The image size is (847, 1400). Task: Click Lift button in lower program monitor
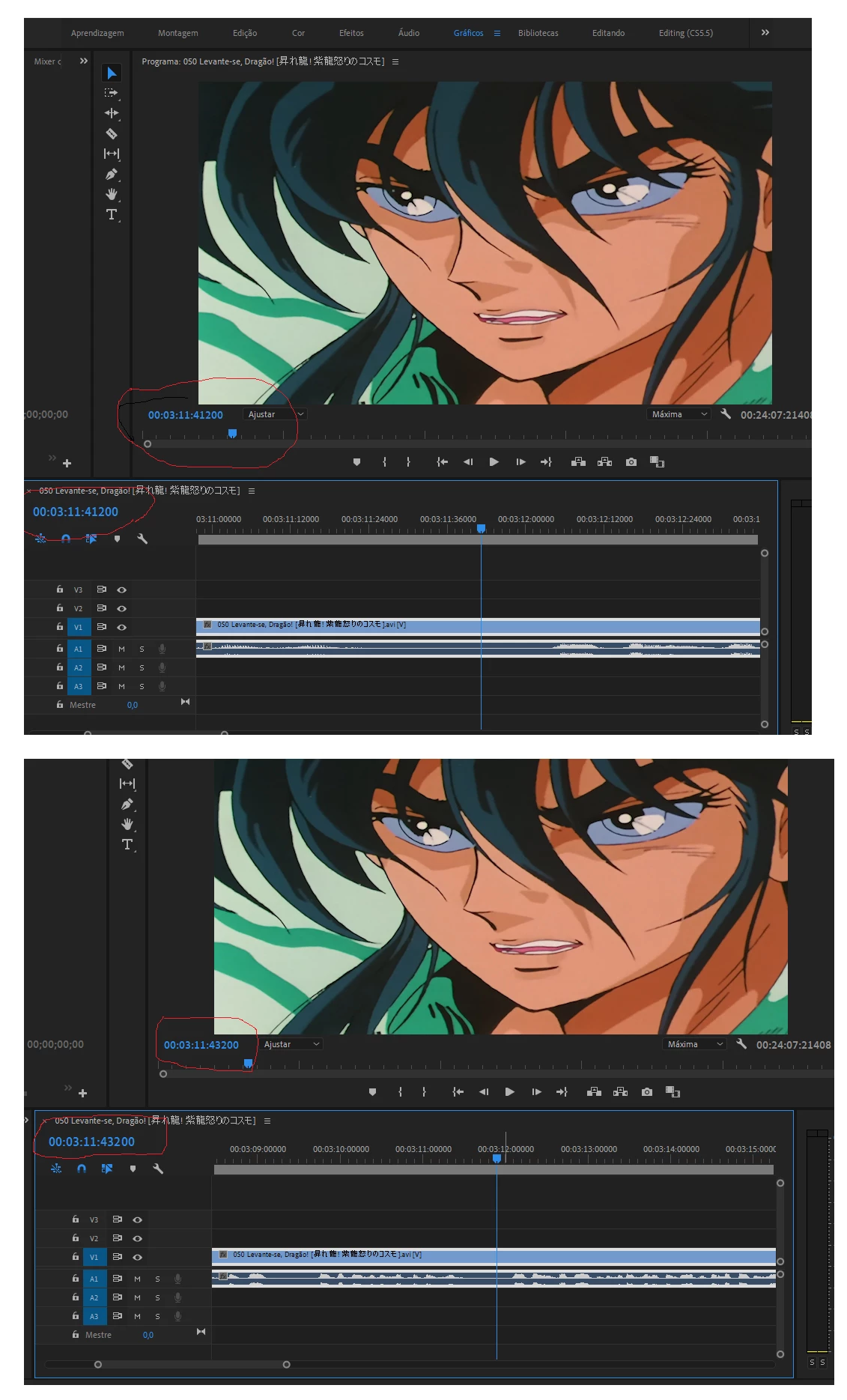[594, 1092]
